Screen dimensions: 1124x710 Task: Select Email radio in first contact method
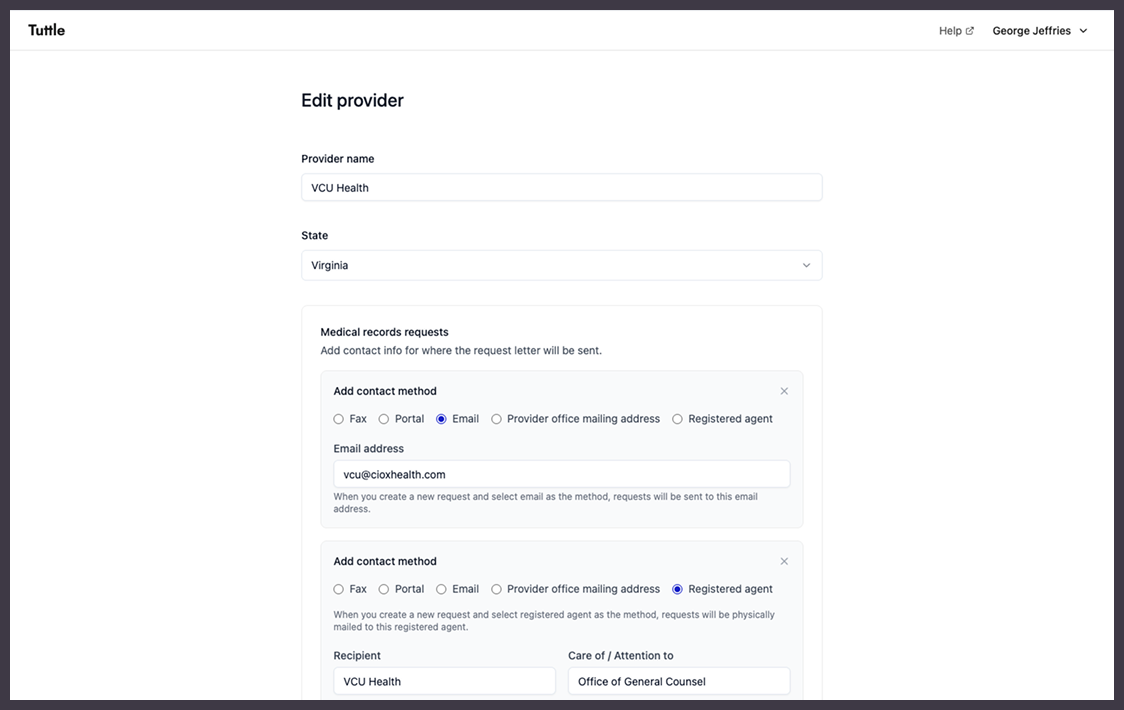point(441,419)
